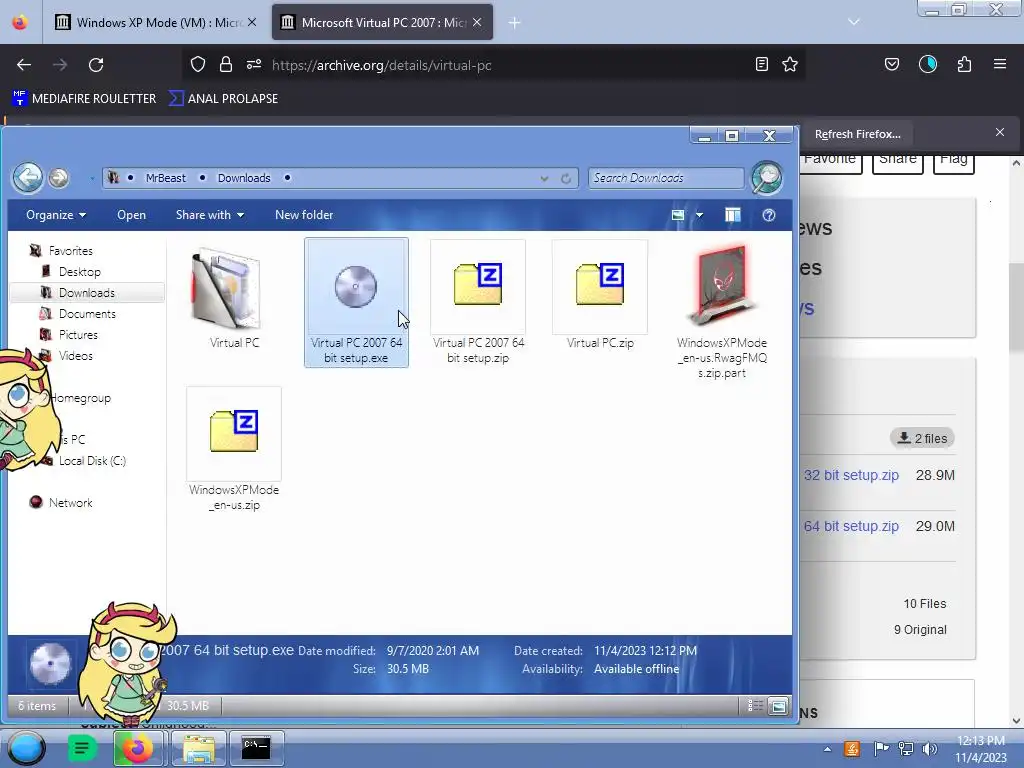Viewport: 1024px width, 768px height.
Task: Click the Explorer search magnifier icon
Action: 767,178
